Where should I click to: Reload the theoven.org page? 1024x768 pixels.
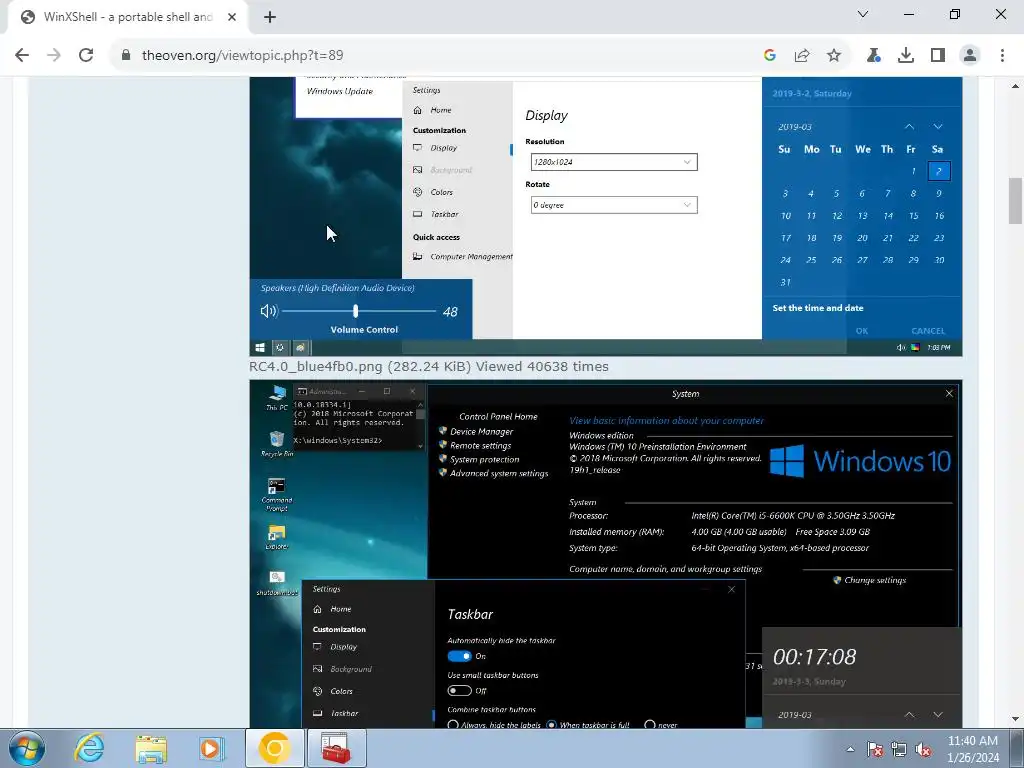pyautogui.click(x=86, y=56)
